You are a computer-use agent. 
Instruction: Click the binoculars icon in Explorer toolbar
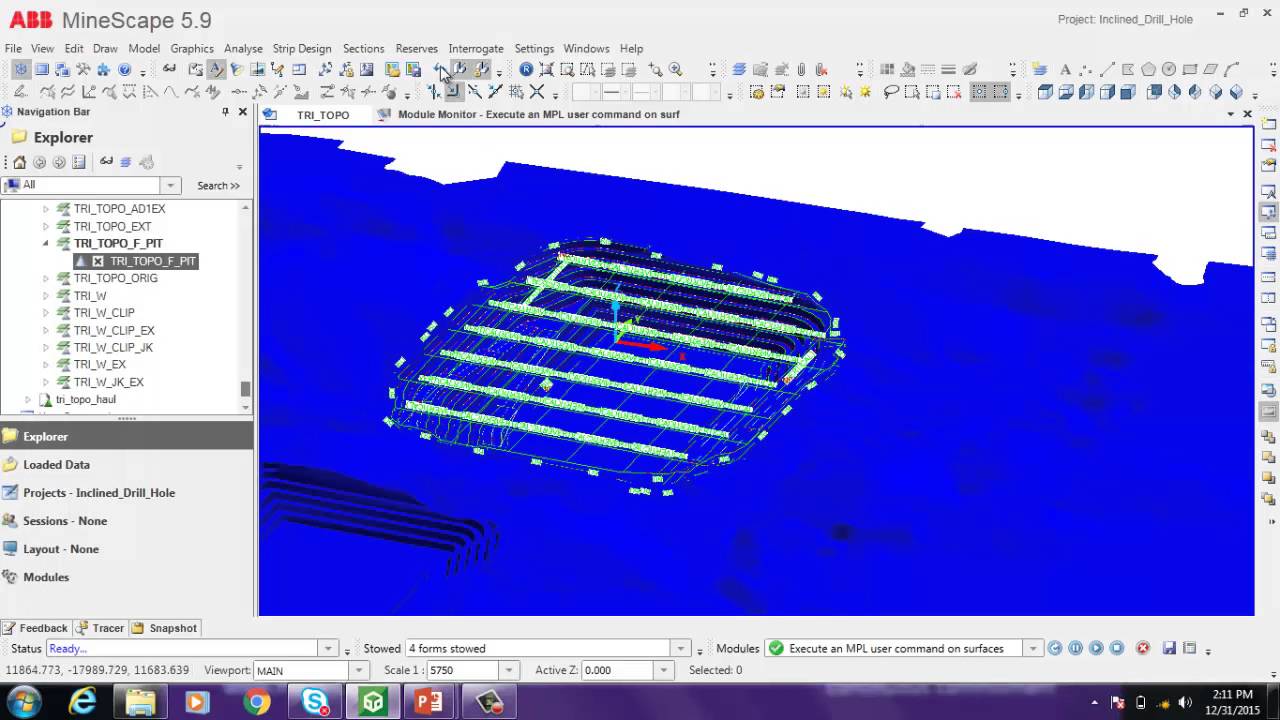[x=106, y=162]
